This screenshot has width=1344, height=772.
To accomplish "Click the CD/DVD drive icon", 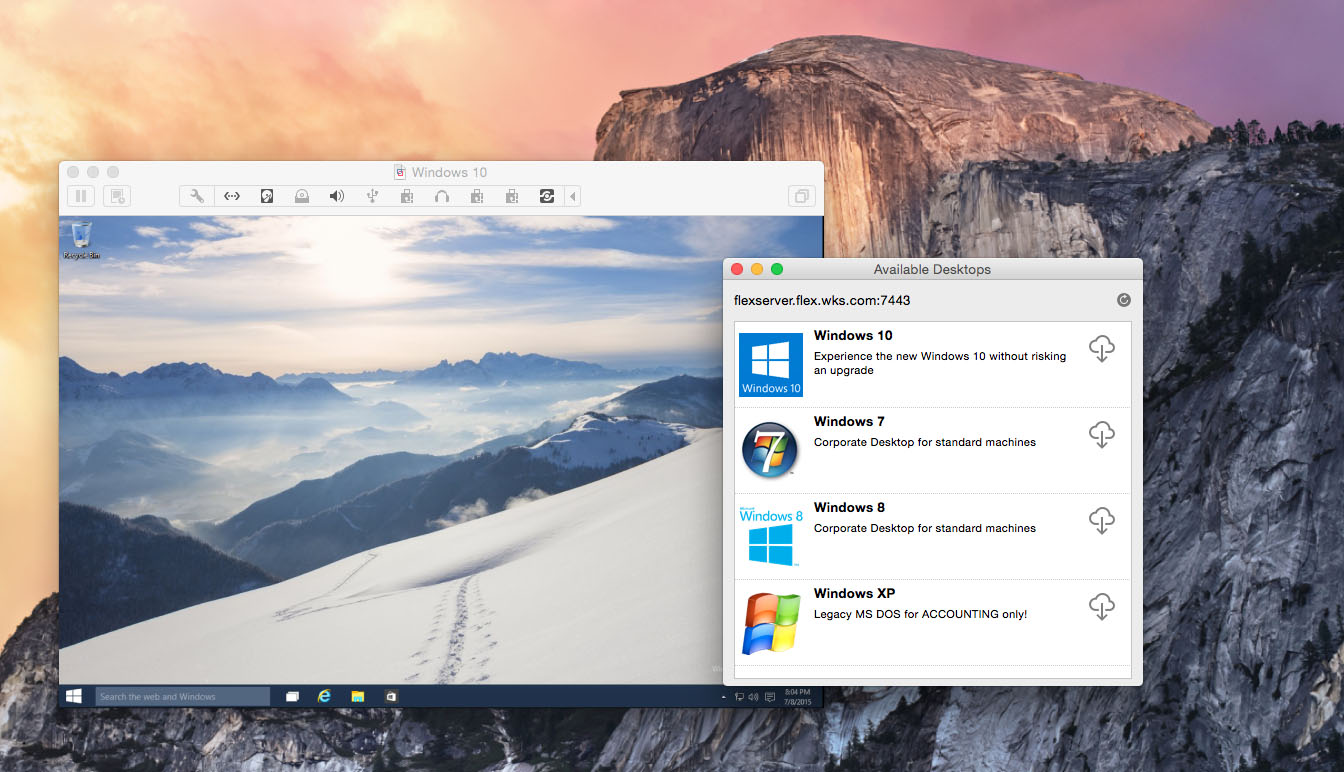I will (x=302, y=196).
